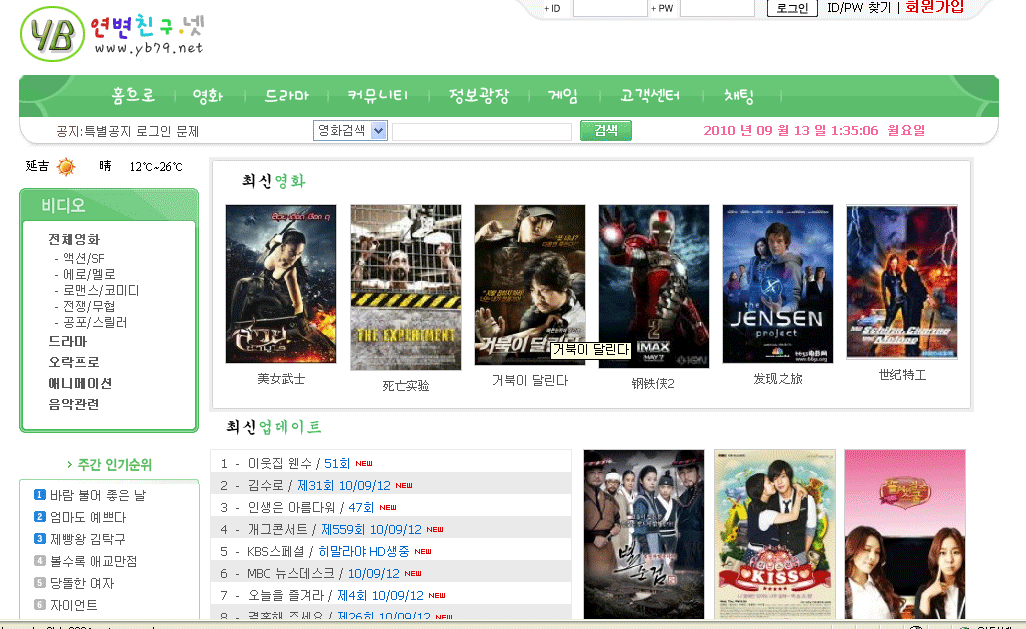This screenshot has width=1026, height=629.
Task: Click rank badge 3 beside 제빵왕 김탁구
Action: (40, 539)
